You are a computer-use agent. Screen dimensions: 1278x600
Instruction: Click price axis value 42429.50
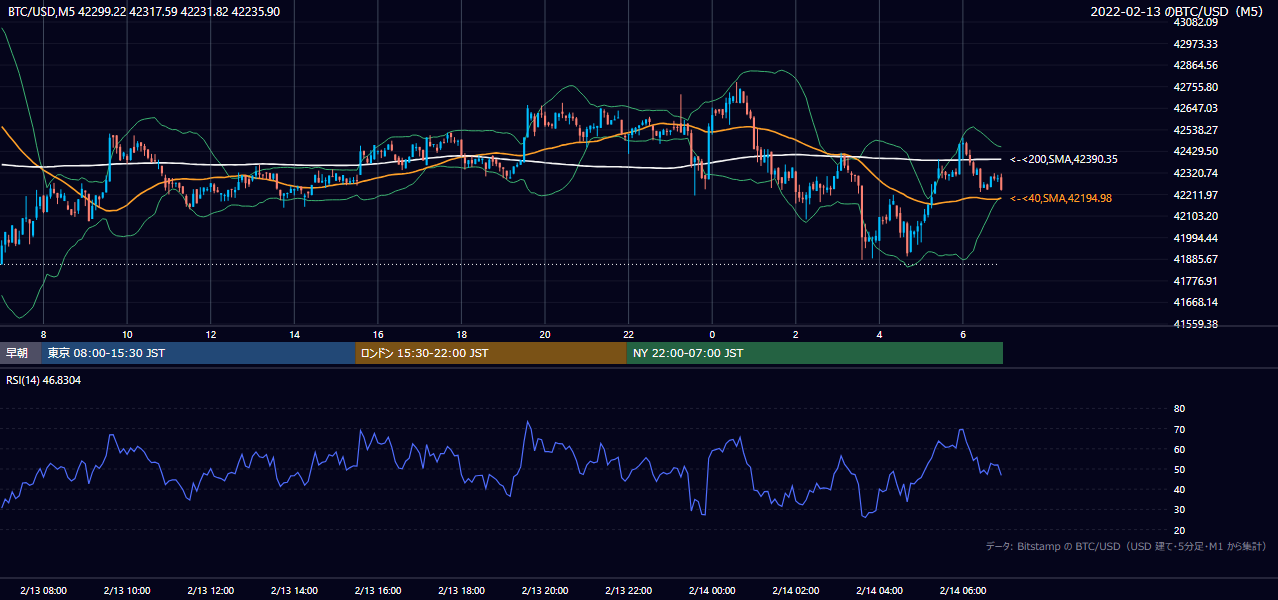click(1195, 151)
